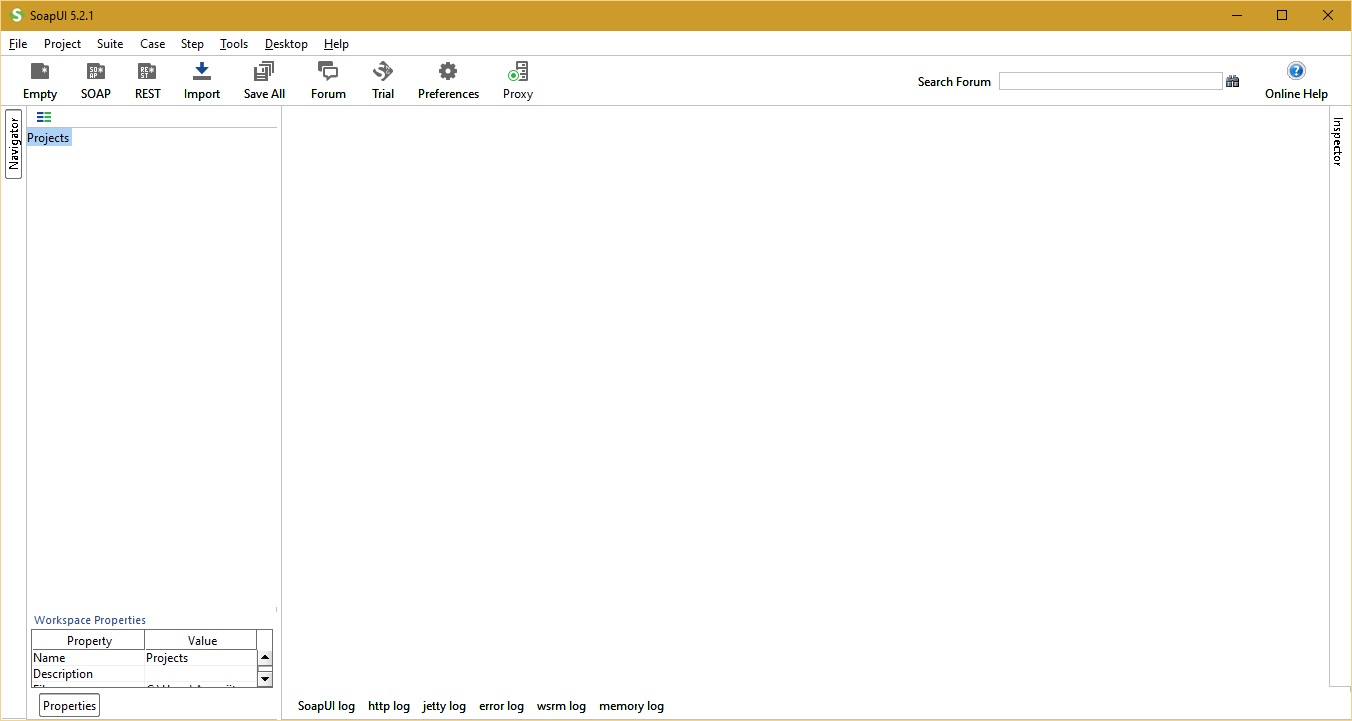The width and height of the screenshot is (1352, 721).
Task: Click the 'Projects' value cell in properties table
Action: point(201,658)
